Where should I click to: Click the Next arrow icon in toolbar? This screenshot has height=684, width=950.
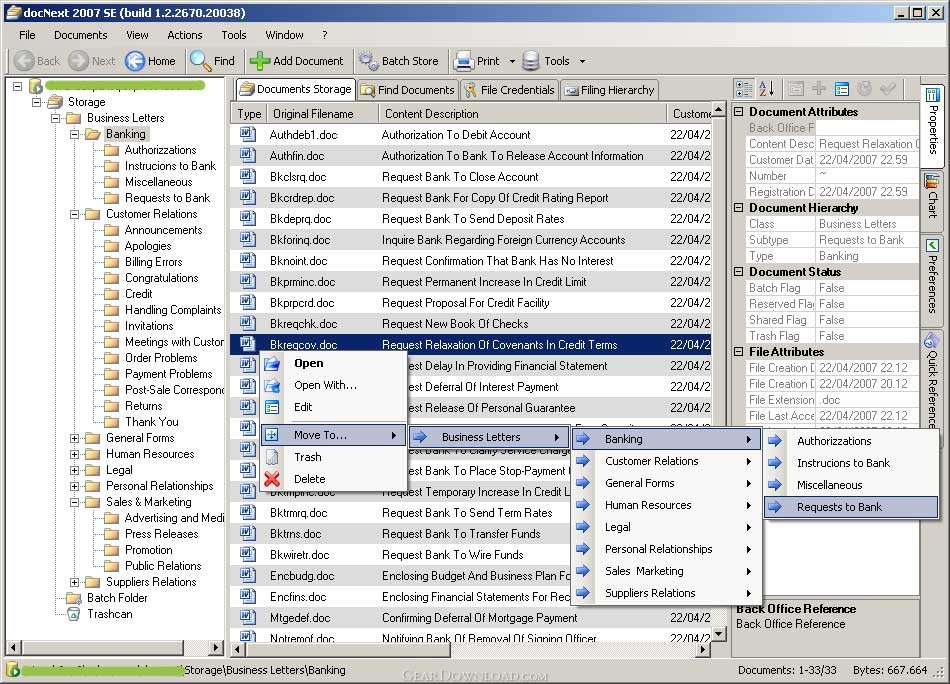point(78,61)
